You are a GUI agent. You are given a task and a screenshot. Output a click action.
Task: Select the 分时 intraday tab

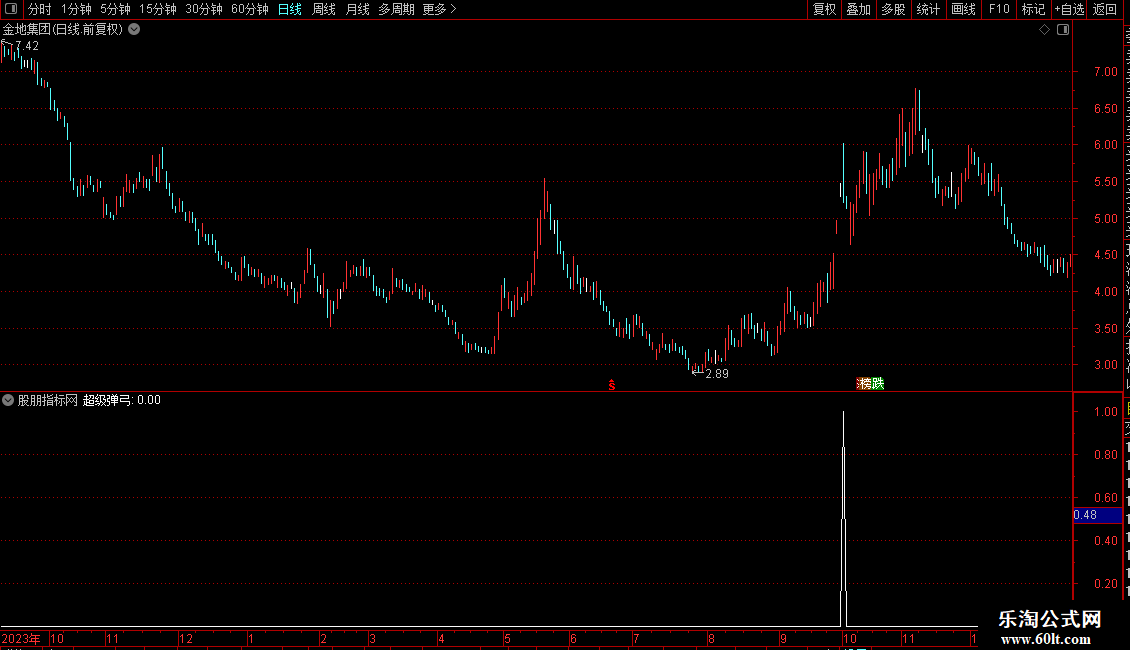coord(39,9)
